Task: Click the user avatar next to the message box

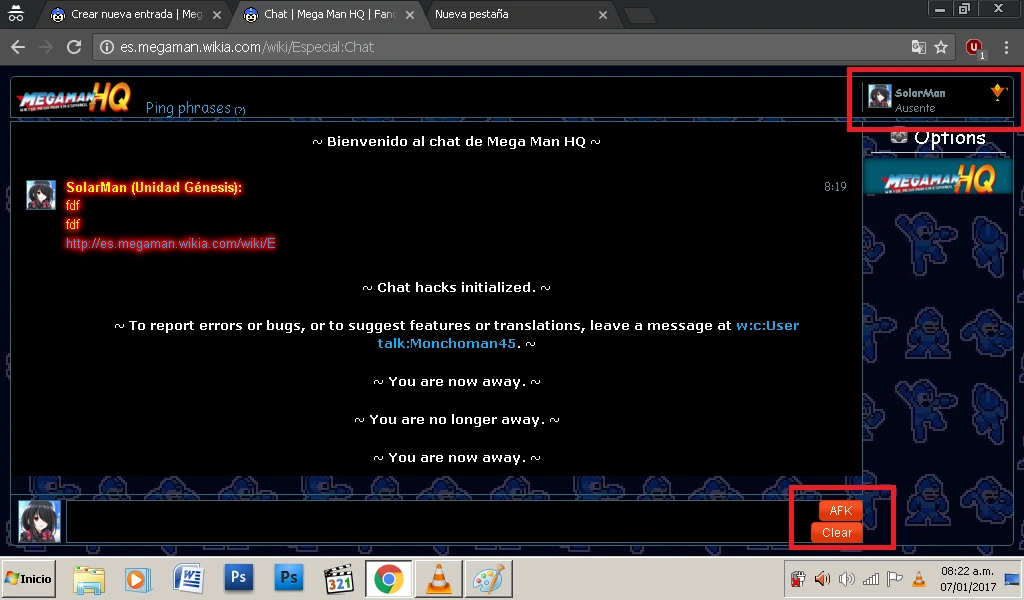Action: (x=39, y=522)
